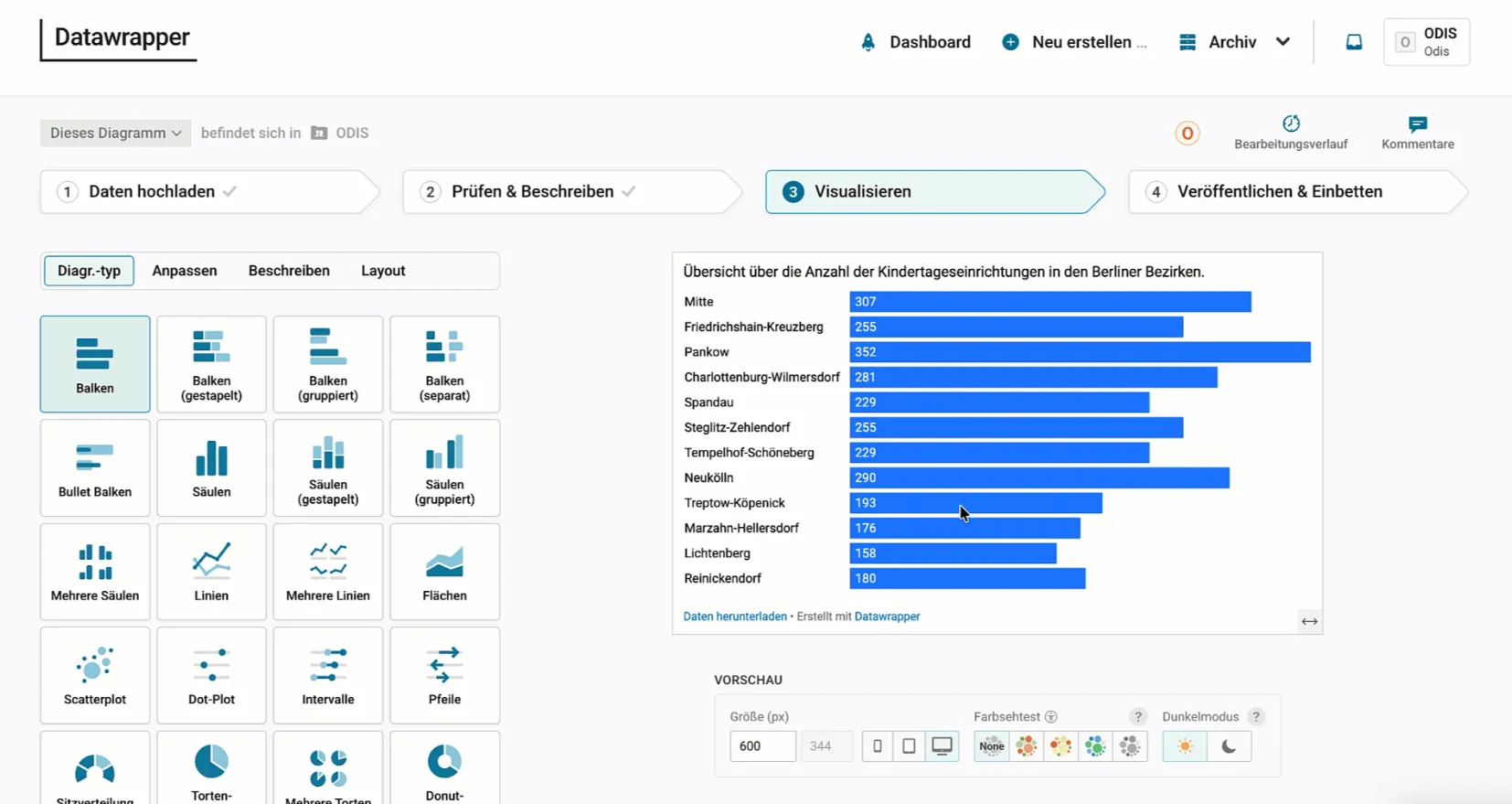Select the Donut chart type

click(444, 768)
